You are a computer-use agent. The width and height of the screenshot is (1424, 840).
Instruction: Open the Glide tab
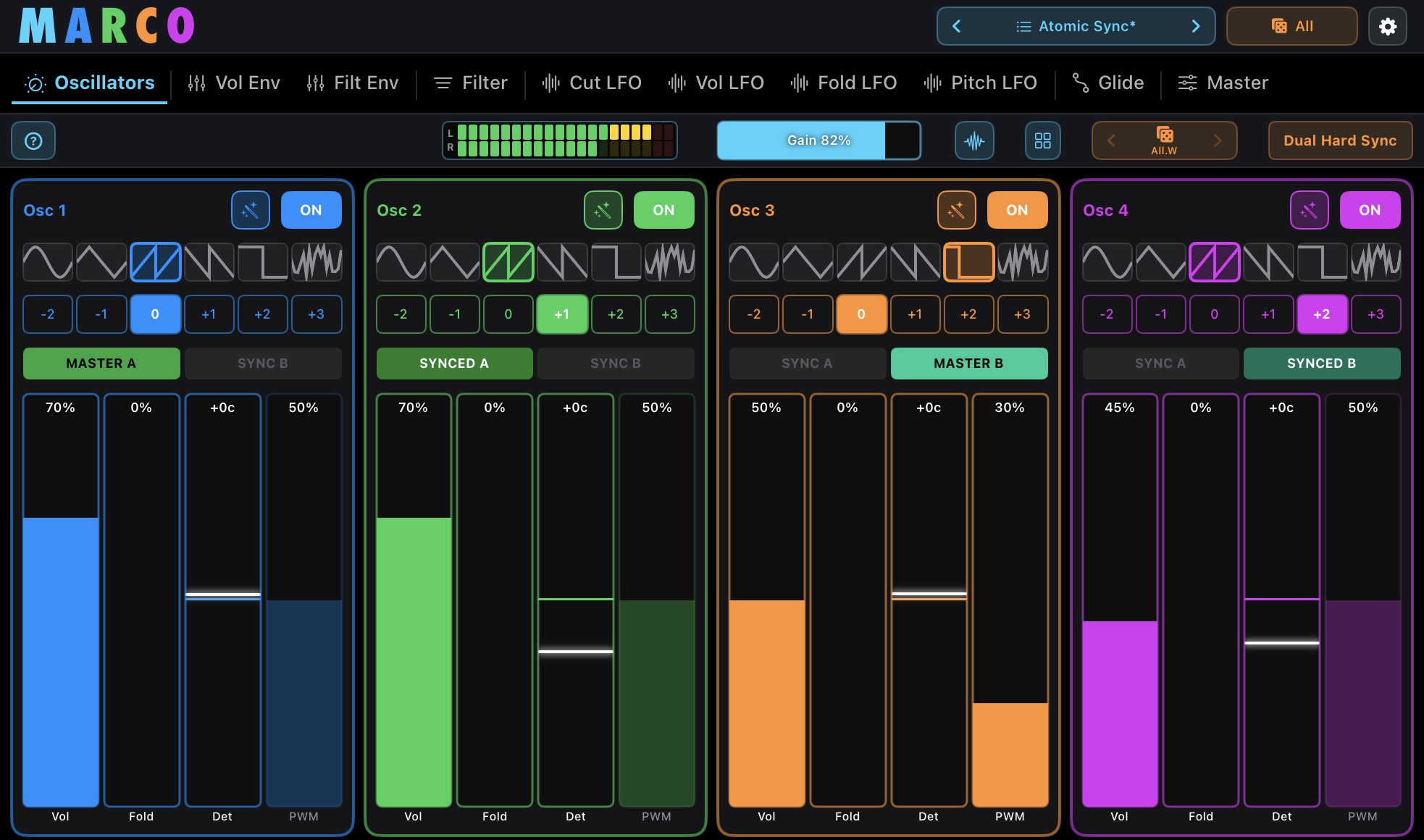pos(1108,83)
